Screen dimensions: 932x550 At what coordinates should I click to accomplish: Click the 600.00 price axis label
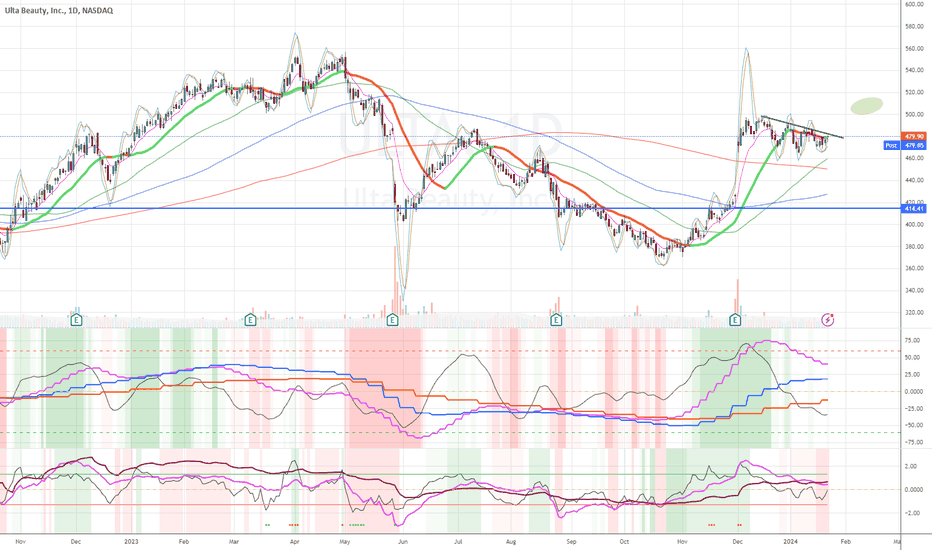pos(914,4)
